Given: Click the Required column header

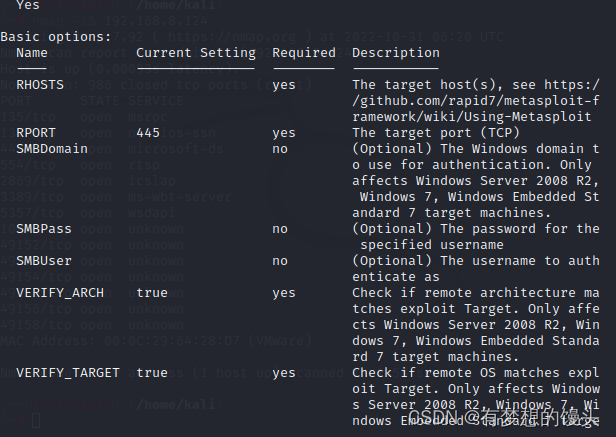Looking at the screenshot, I should coord(304,53).
